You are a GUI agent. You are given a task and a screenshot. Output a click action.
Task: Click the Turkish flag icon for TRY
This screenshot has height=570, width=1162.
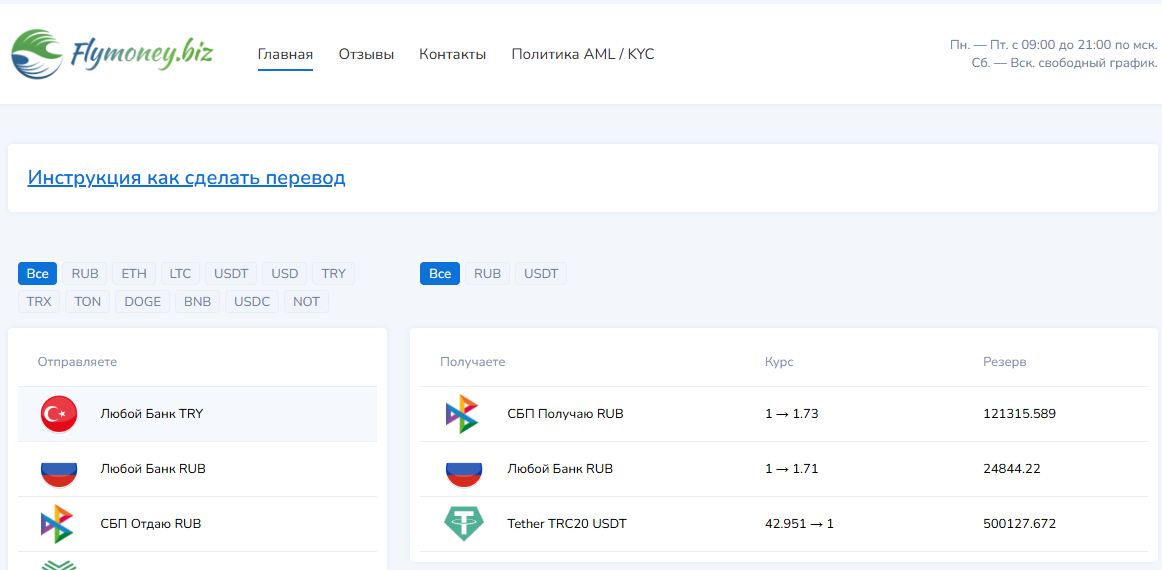click(59, 414)
